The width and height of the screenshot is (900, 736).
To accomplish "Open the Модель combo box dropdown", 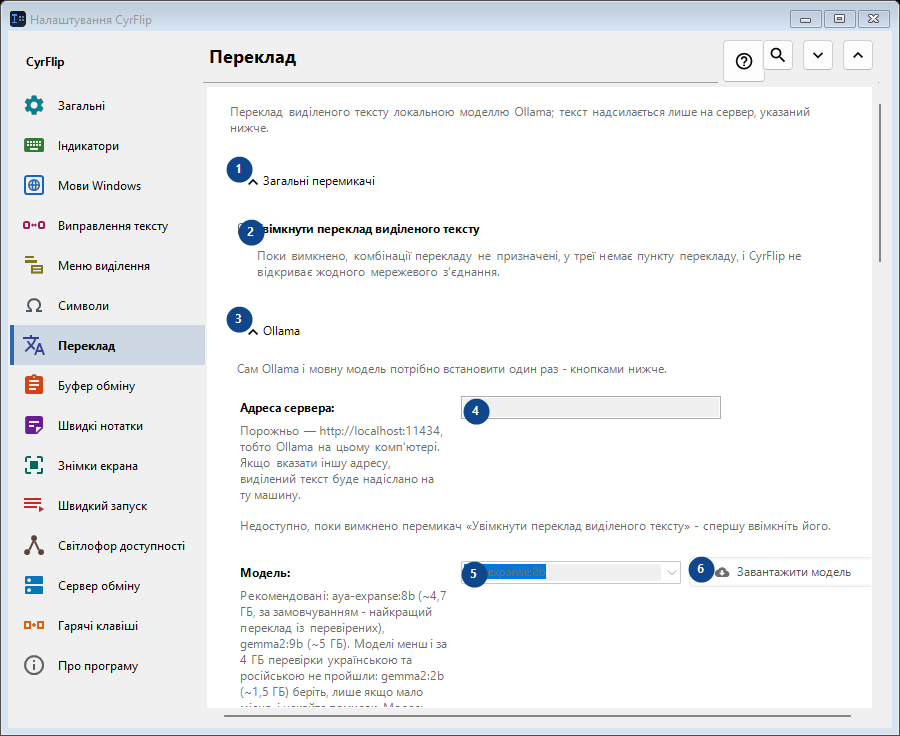I will coord(671,572).
